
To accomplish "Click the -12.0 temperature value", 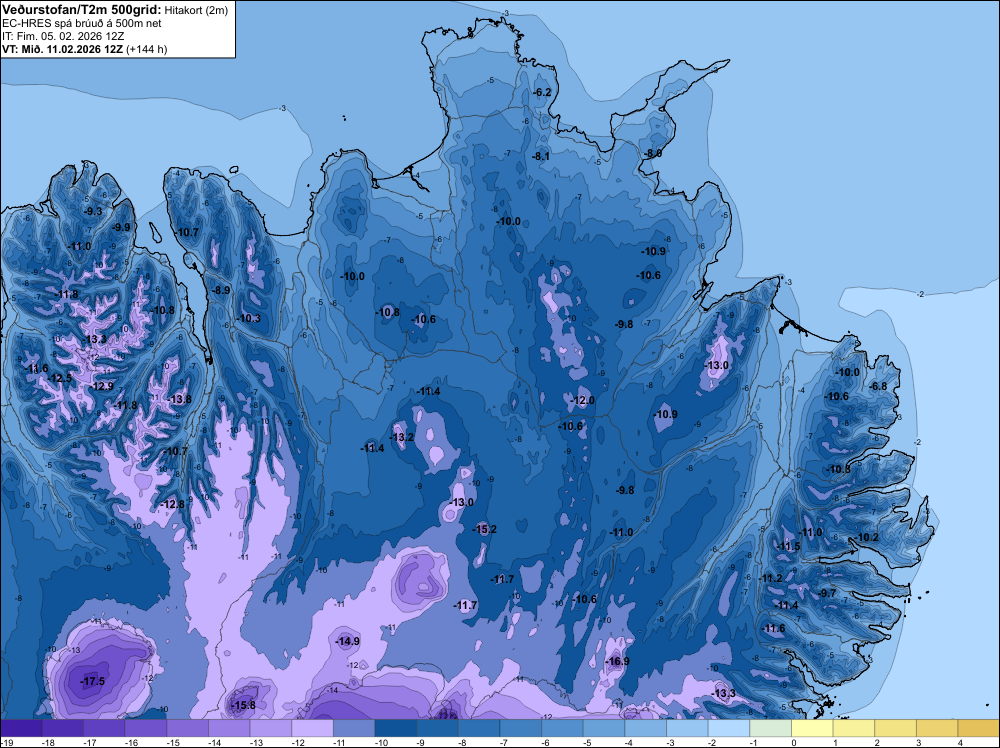I will point(582,400).
